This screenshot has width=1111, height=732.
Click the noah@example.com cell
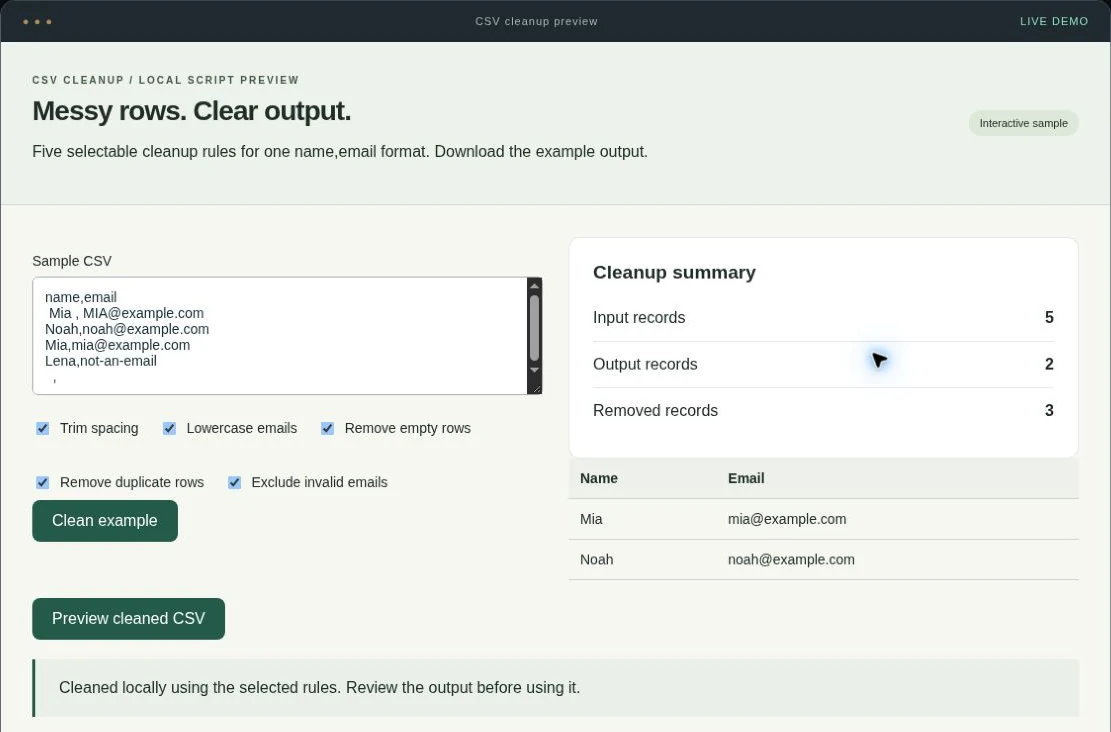coord(791,560)
